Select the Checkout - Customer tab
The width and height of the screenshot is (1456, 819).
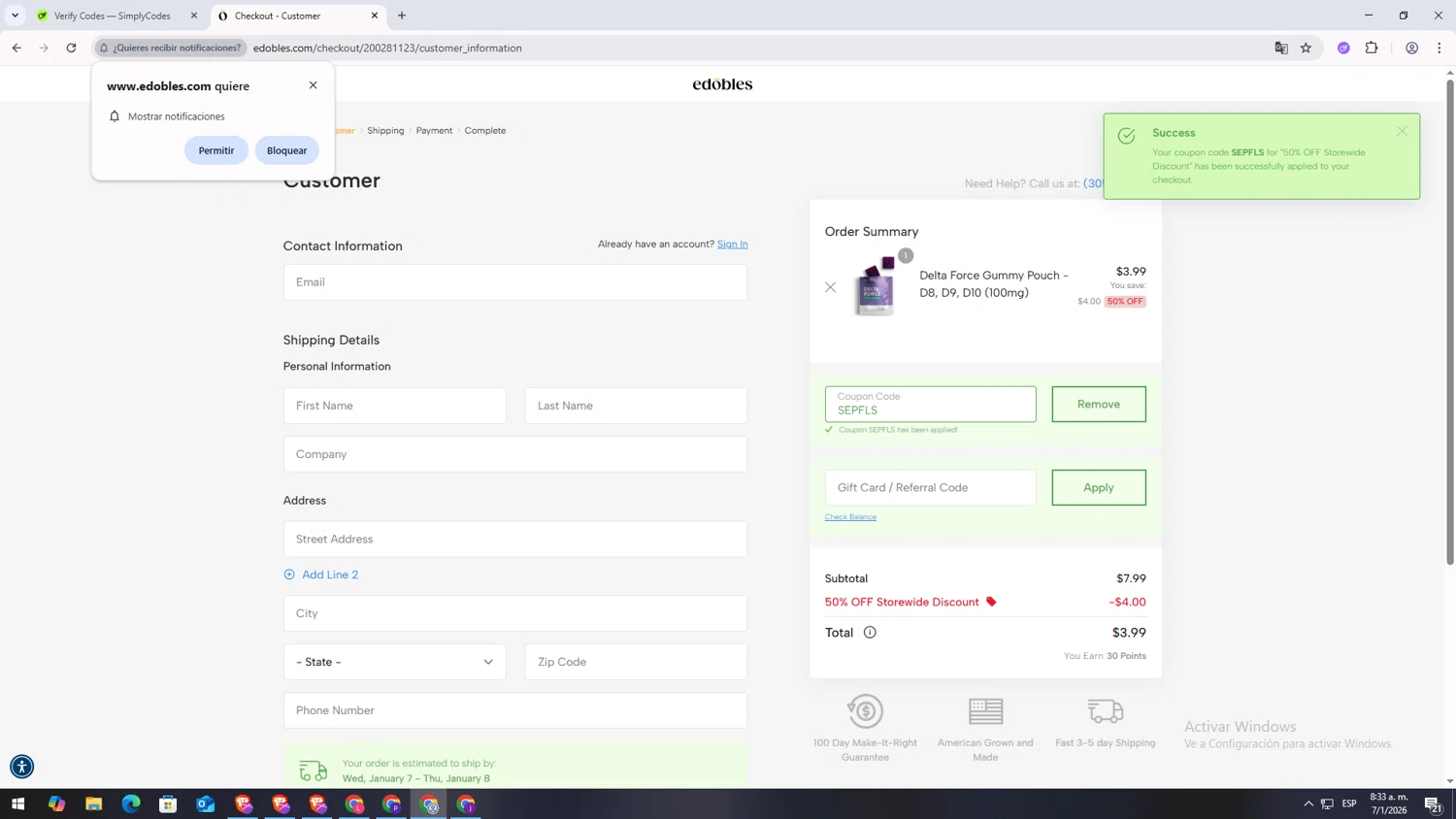coord(296,16)
